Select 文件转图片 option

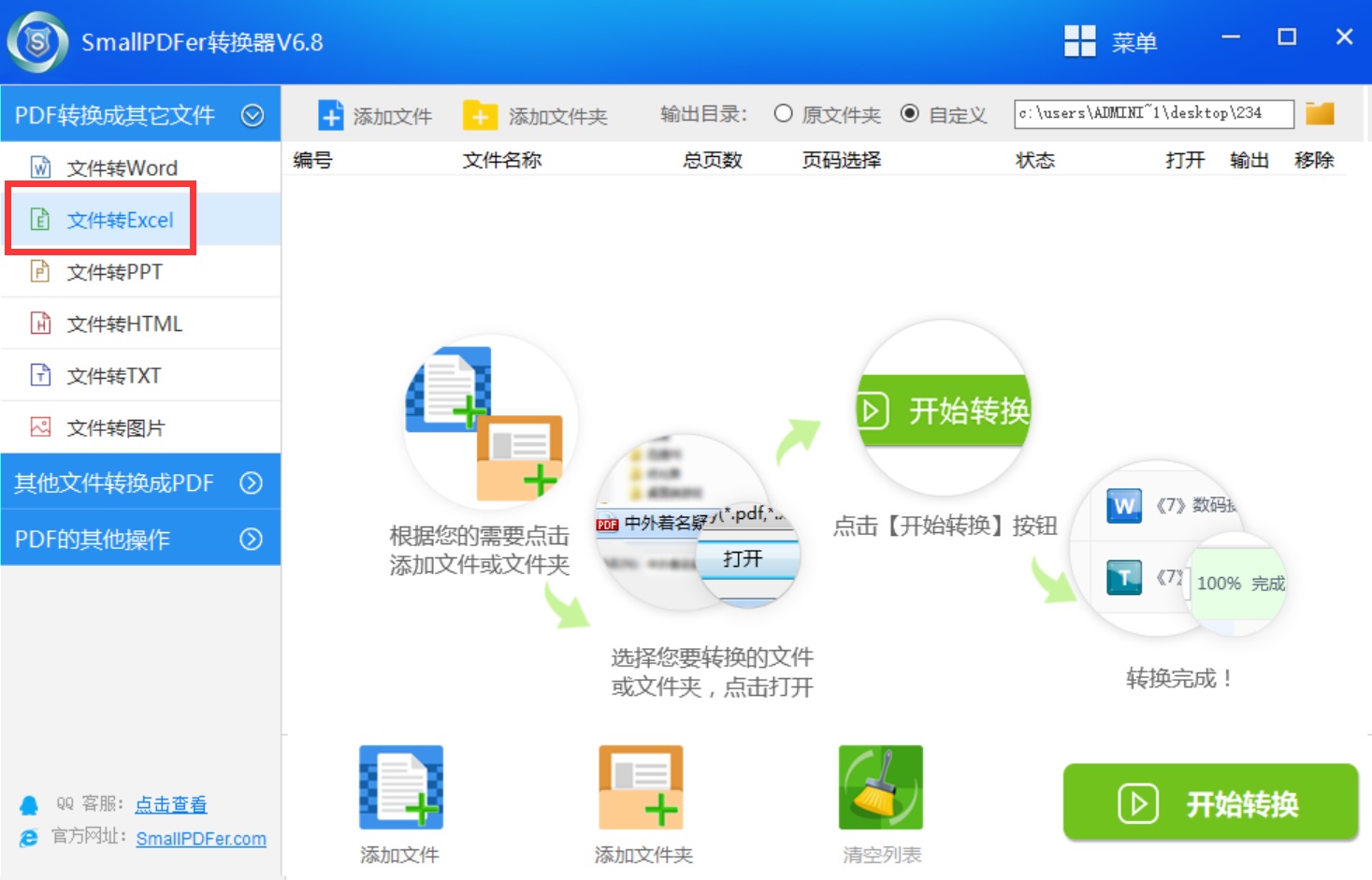(140, 427)
